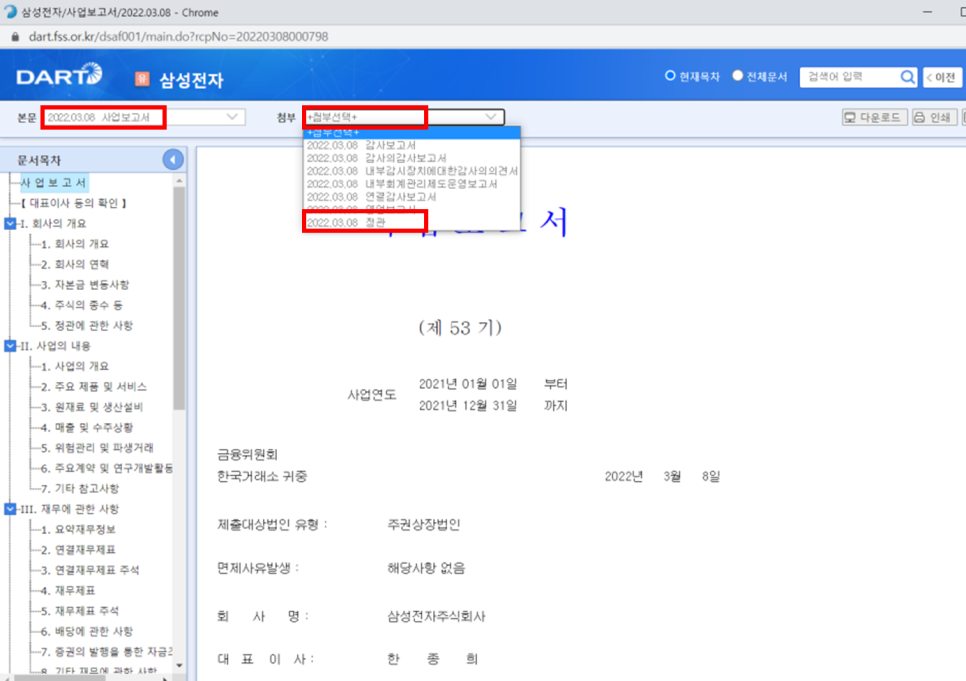
Task: Click the Chrome window icon in title bar
Action: point(10,12)
